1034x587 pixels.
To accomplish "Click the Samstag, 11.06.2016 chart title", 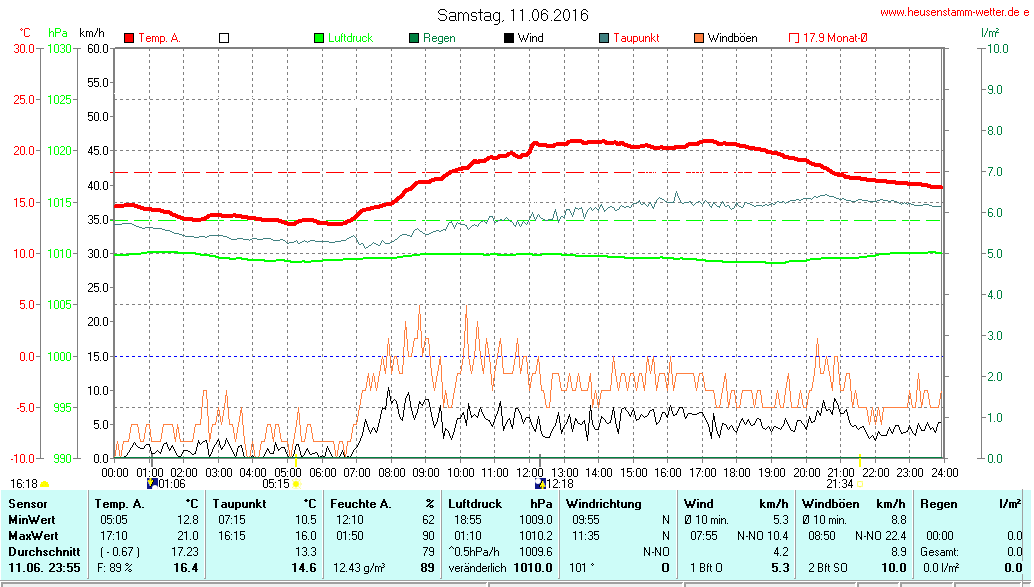I will (513, 15).
